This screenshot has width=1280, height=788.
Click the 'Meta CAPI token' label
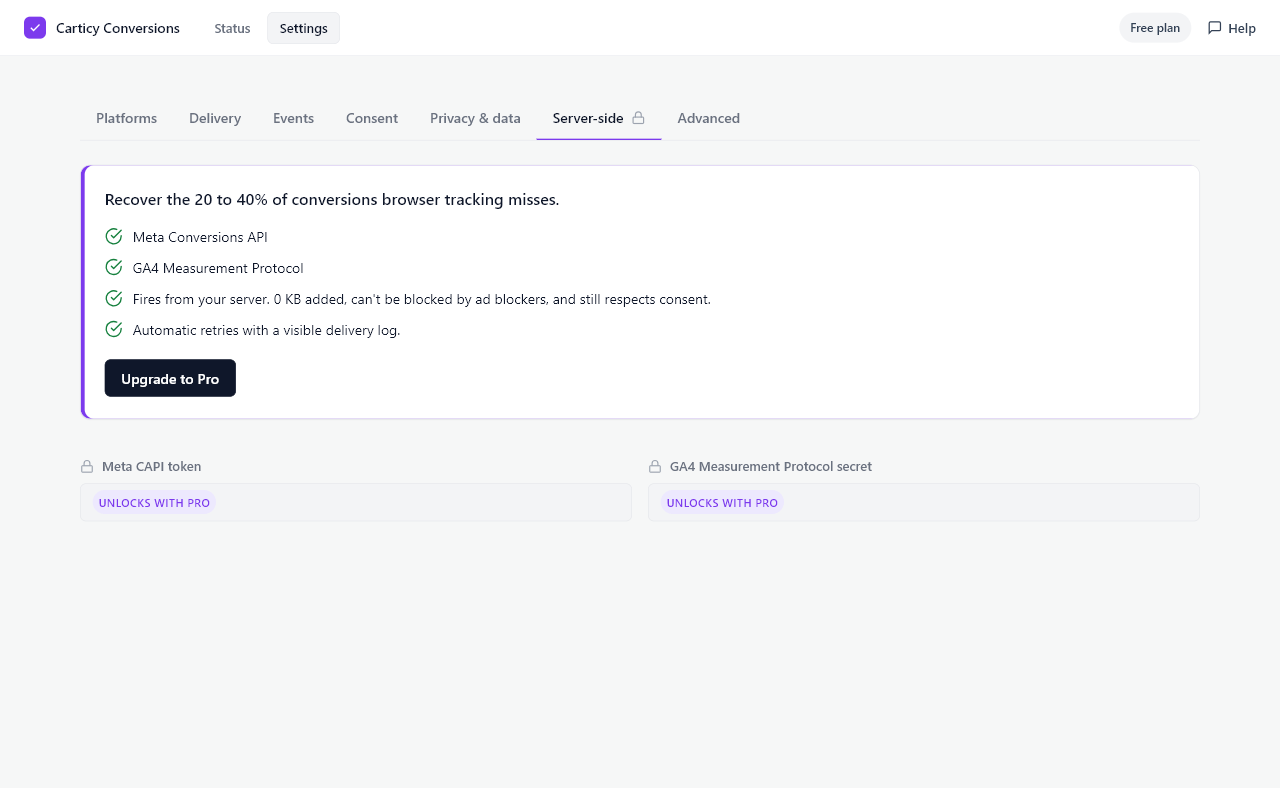[x=151, y=467]
